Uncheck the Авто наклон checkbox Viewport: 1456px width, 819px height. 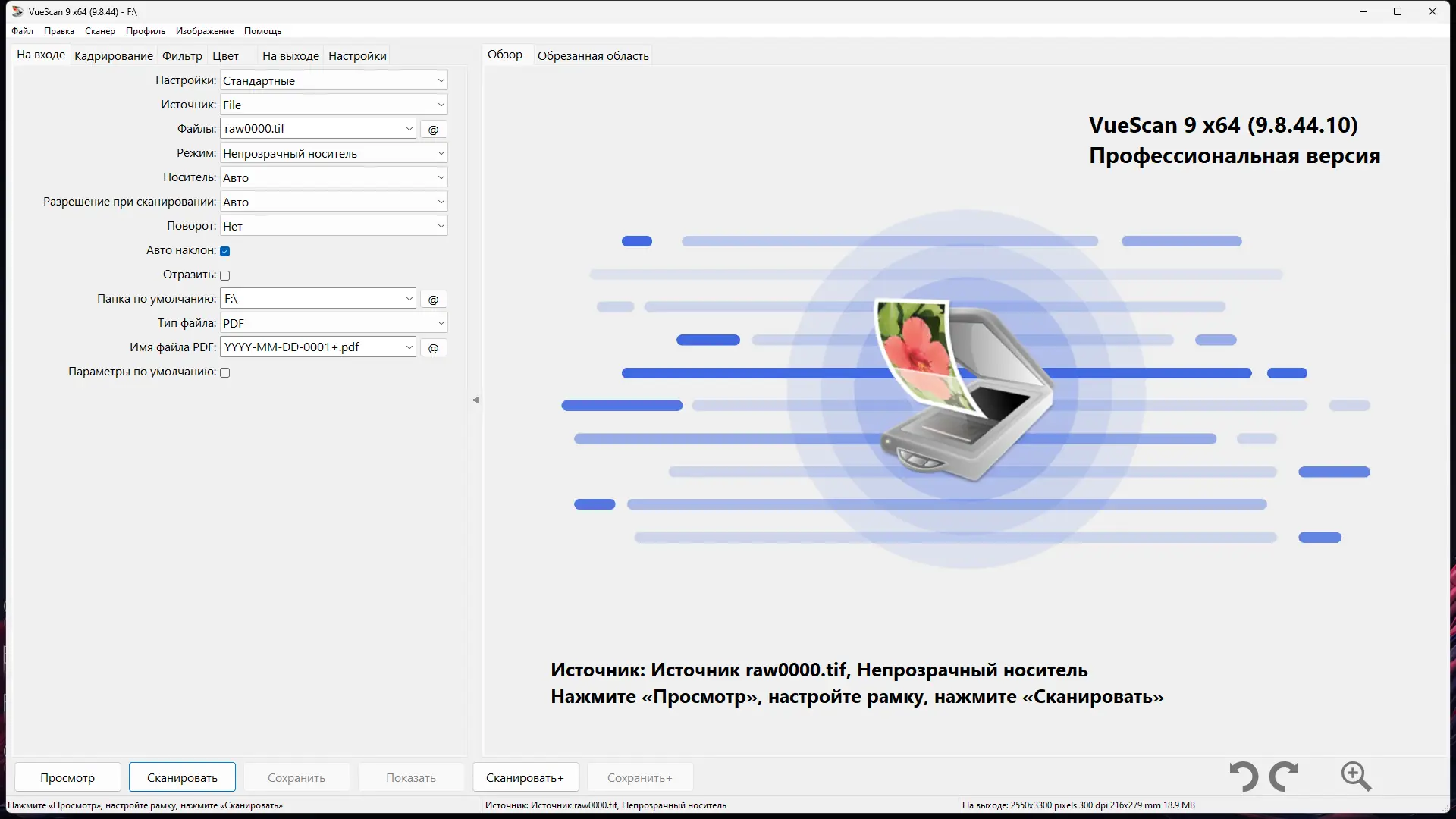tap(224, 251)
